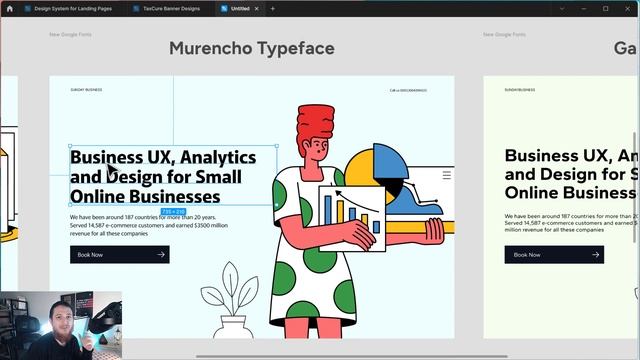Click the Book Now button in Murencho frame
Viewport: 640px width, 360px height.
120,254
